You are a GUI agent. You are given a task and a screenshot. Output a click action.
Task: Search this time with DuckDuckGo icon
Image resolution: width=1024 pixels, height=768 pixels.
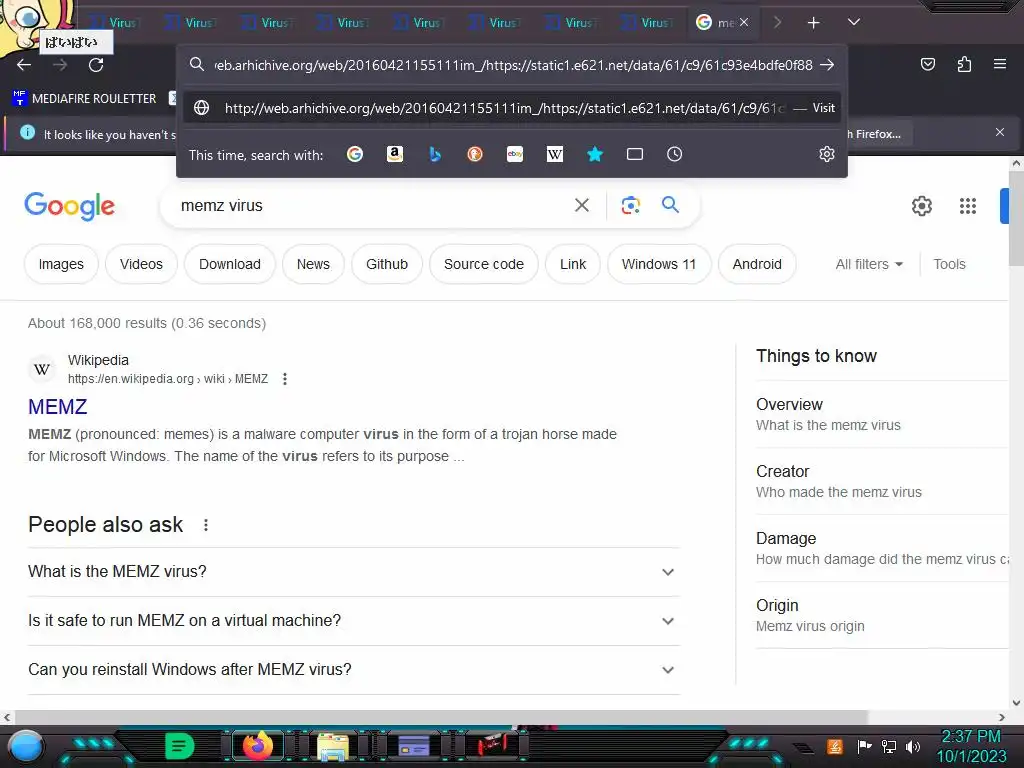[x=475, y=154]
